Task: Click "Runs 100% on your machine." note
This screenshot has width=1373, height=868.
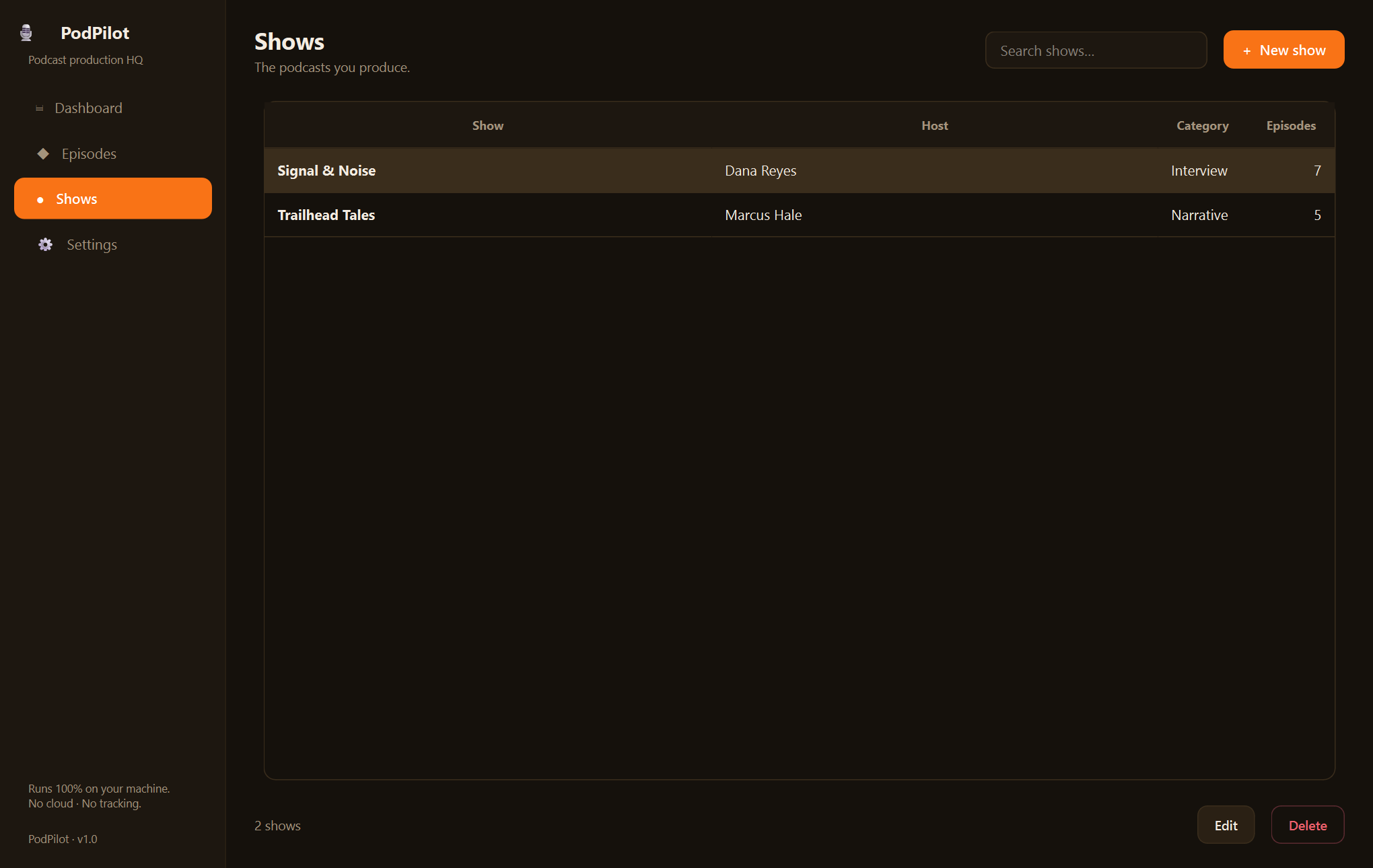Action: point(99,789)
